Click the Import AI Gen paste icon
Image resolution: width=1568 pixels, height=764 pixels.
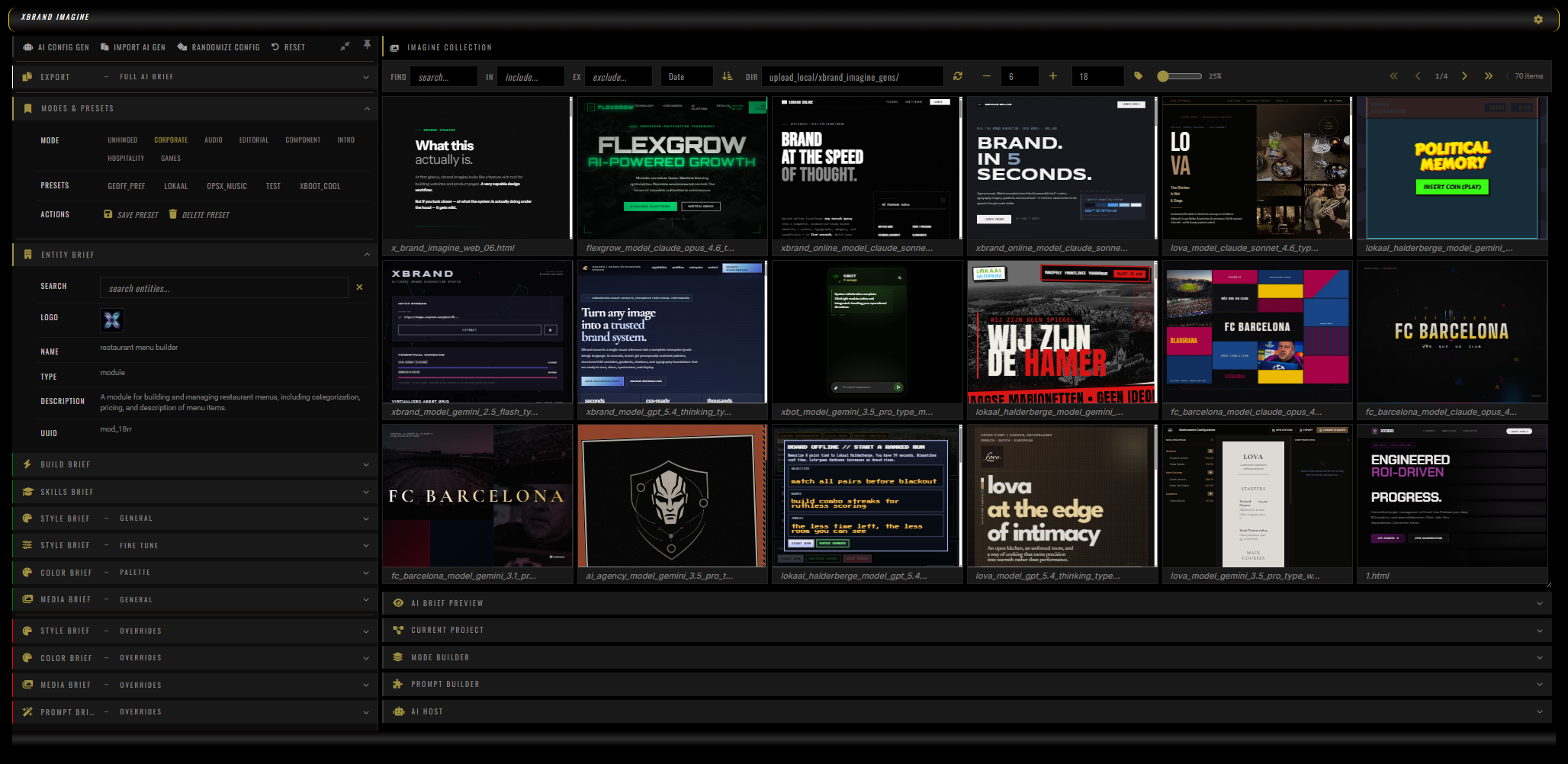(x=105, y=47)
